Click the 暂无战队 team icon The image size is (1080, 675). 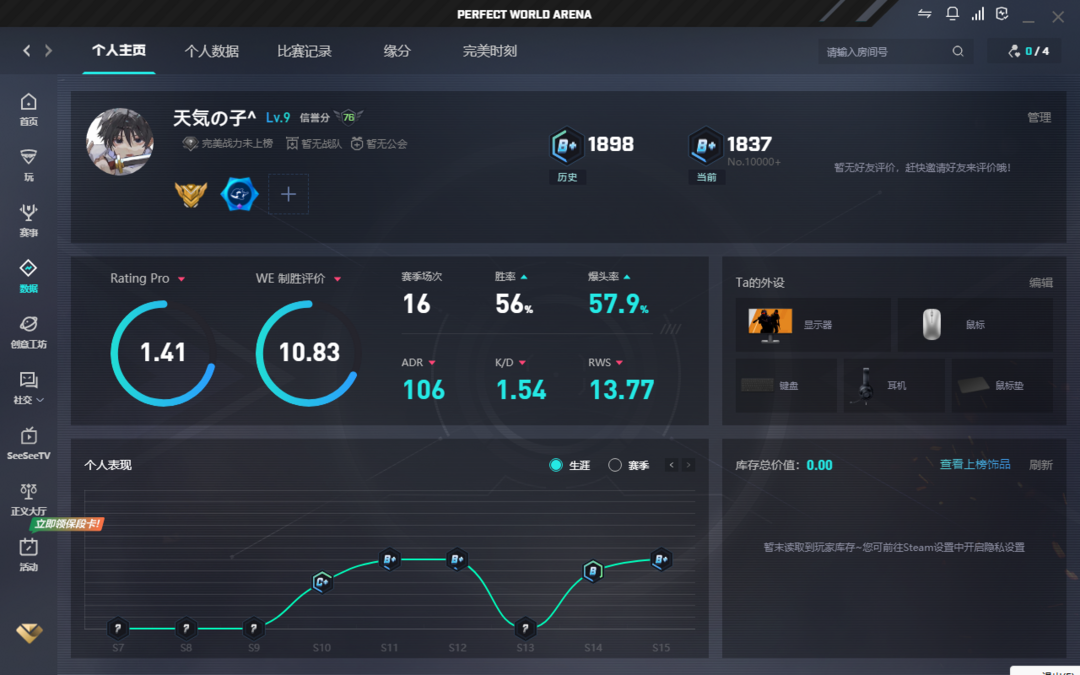pyautogui.click(x=292, y=143)
